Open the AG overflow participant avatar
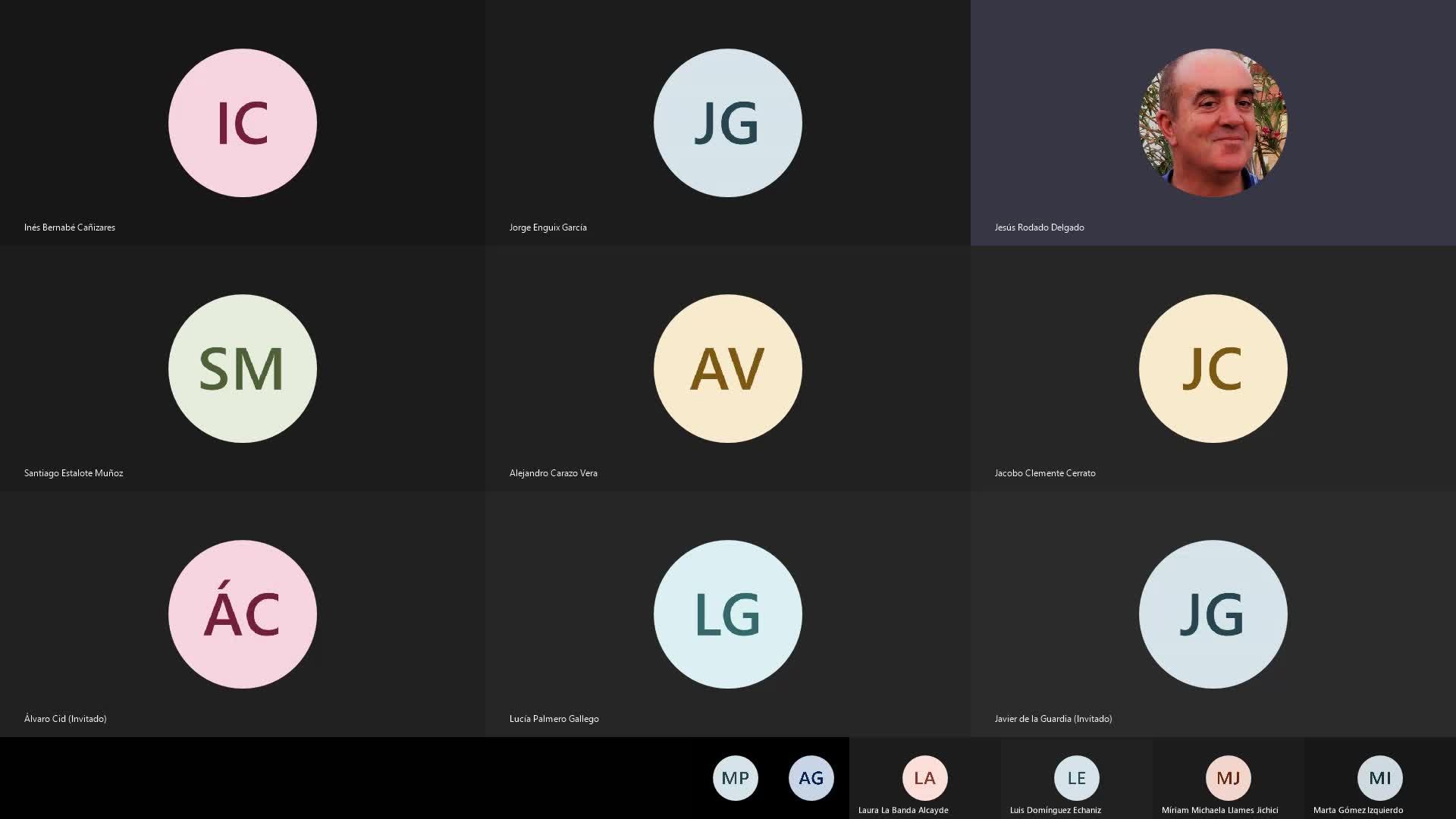 811,778
